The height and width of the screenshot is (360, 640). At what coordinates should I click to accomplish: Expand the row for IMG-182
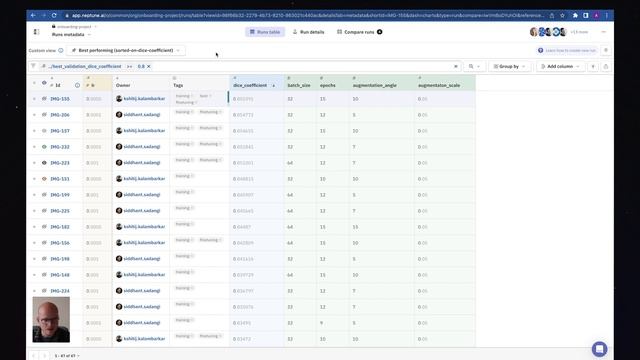pos(34,227)
